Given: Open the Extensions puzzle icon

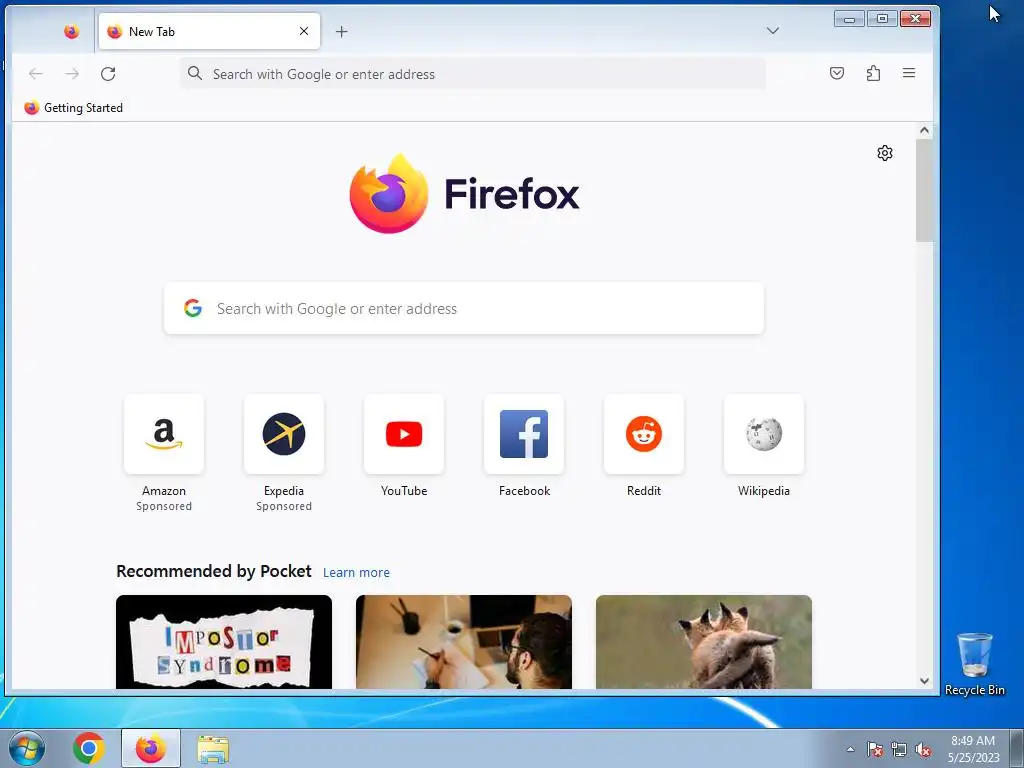Looking at the screenshot, I should (873, 73).
